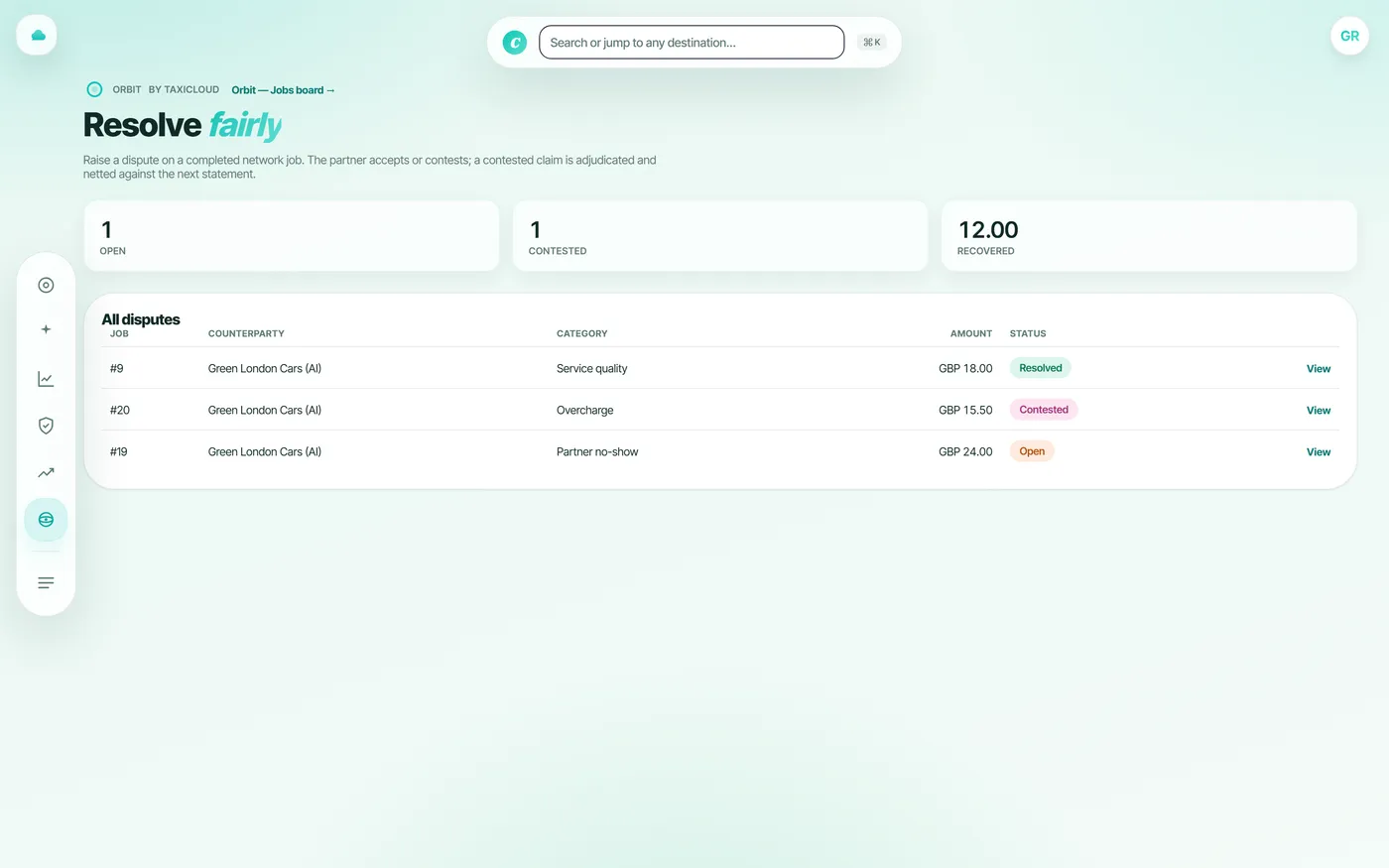The width and height of the screenshot is (1389, 868).
Task: Click the AMOUNT column header
Action: point(971,334)
